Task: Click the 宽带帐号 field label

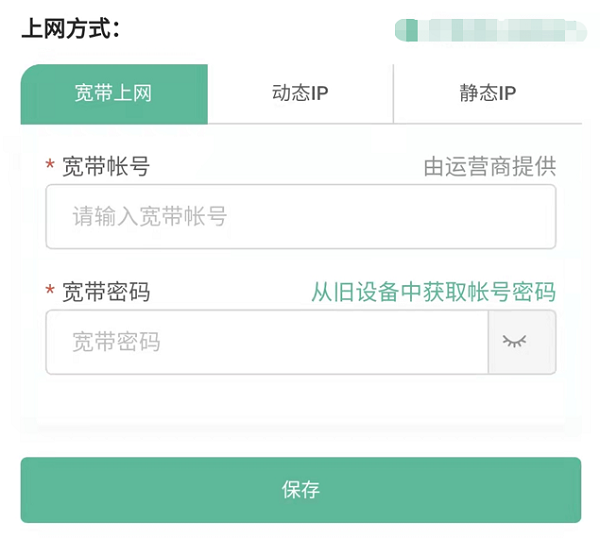Action: click(x=105, y=167)
